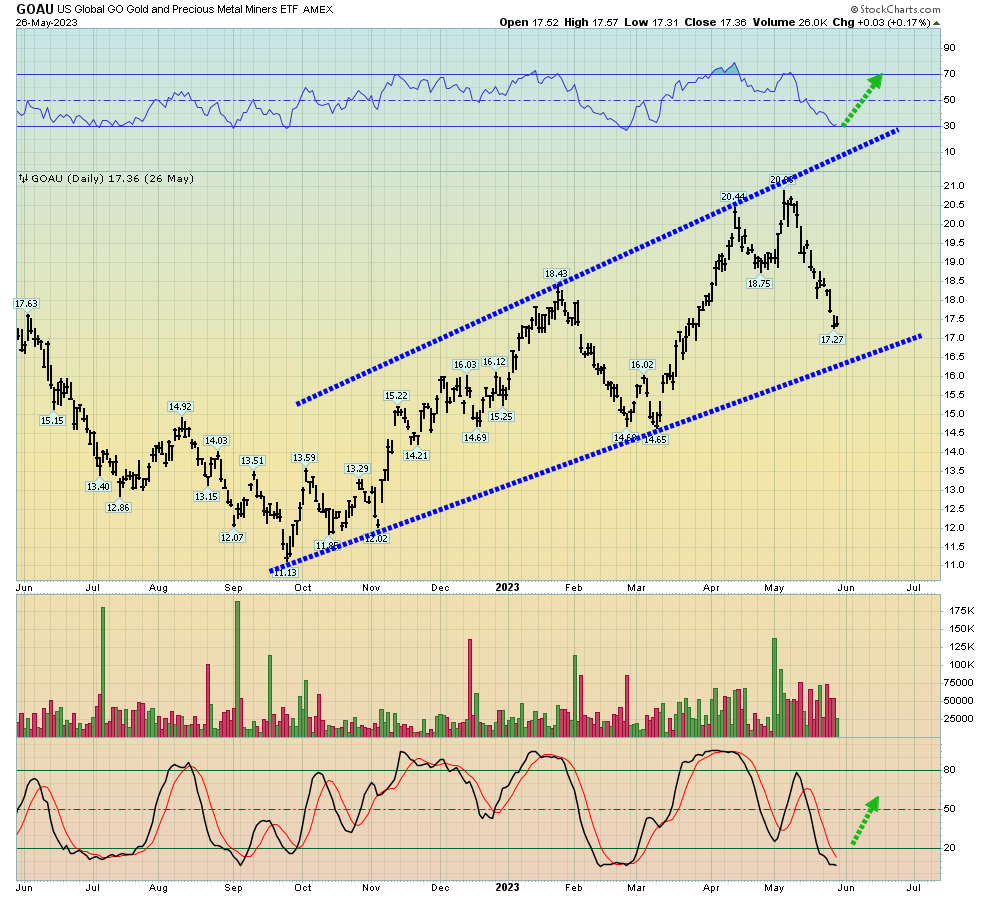Screen dimensions: 990x897
Task: Click the 18.75 price label
Action: click(x=759, y=283)
